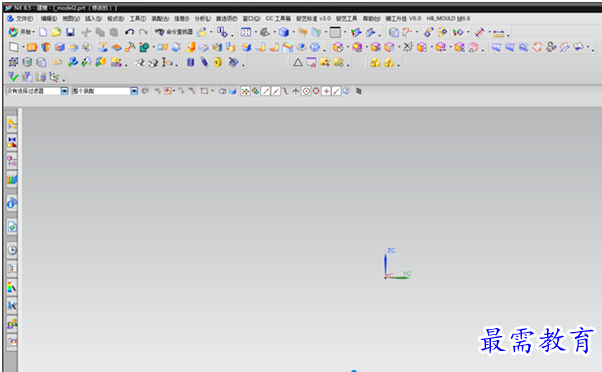Open the selection scope dropdown arrow (整个装配)
Image resolution: width=602 pixels, height=372 pixels.
(134, 91)
